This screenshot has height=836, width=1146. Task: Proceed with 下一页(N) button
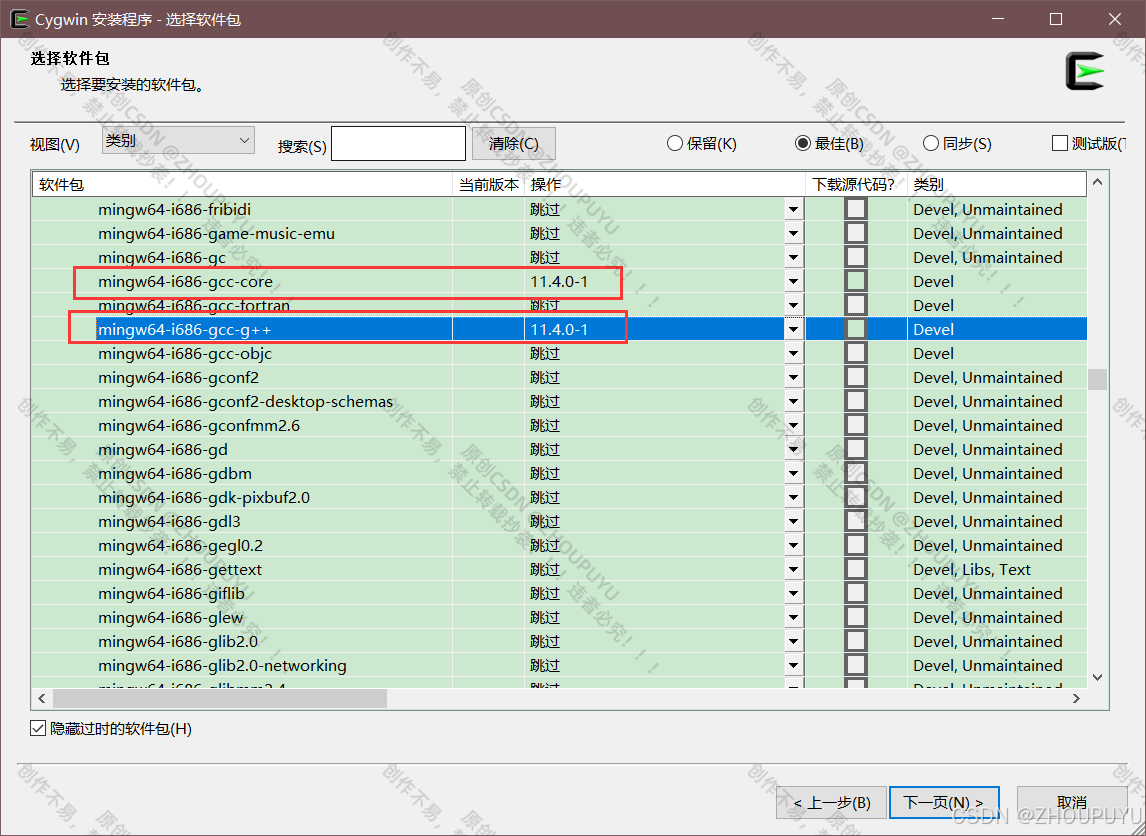click(944, 803)
